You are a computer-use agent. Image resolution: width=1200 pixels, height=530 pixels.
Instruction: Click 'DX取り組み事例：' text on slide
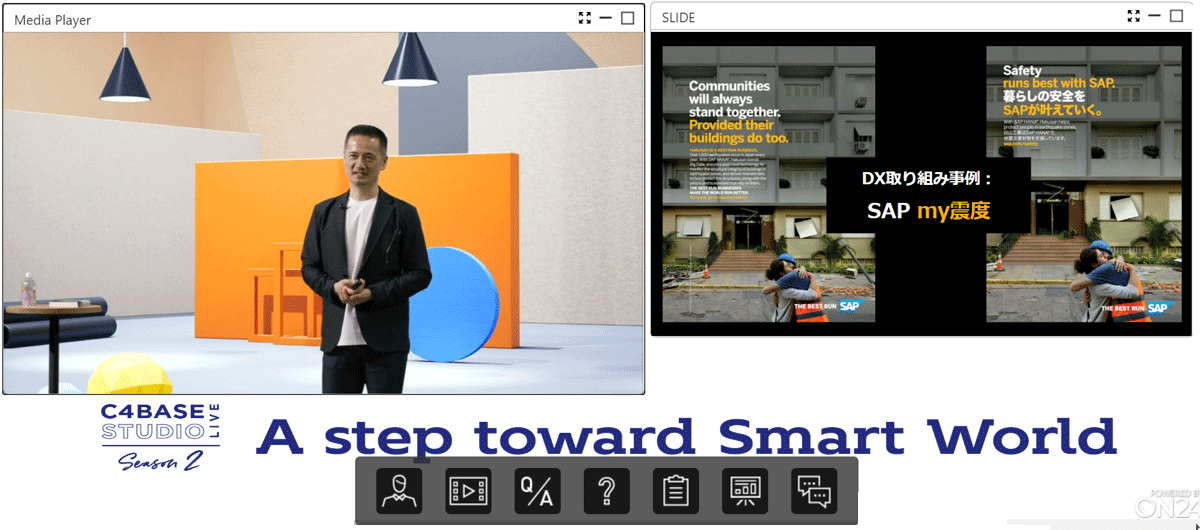coord(926,179)
